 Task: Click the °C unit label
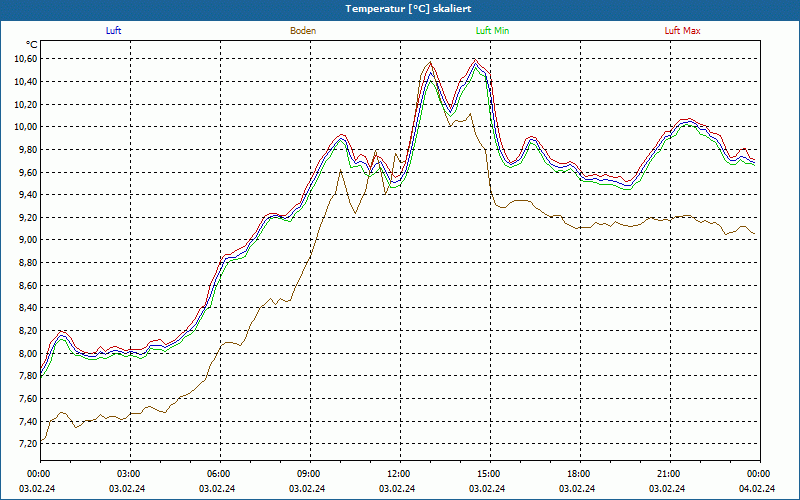(x=32, y=45)
